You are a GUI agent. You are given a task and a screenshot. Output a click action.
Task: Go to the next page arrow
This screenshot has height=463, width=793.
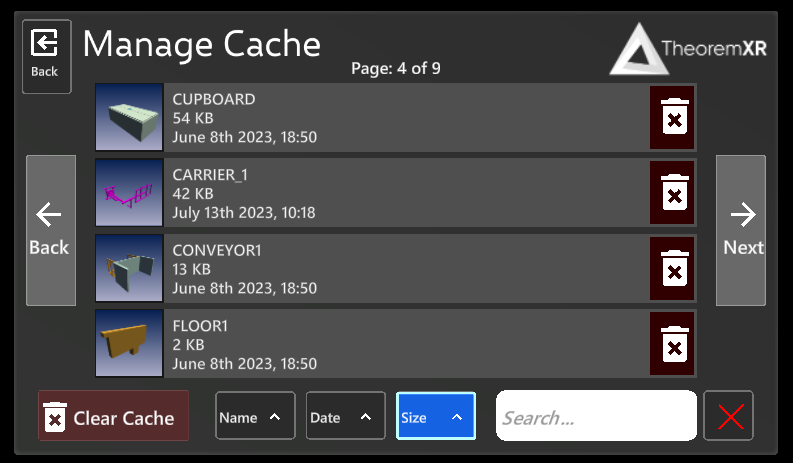coord(741,230)
